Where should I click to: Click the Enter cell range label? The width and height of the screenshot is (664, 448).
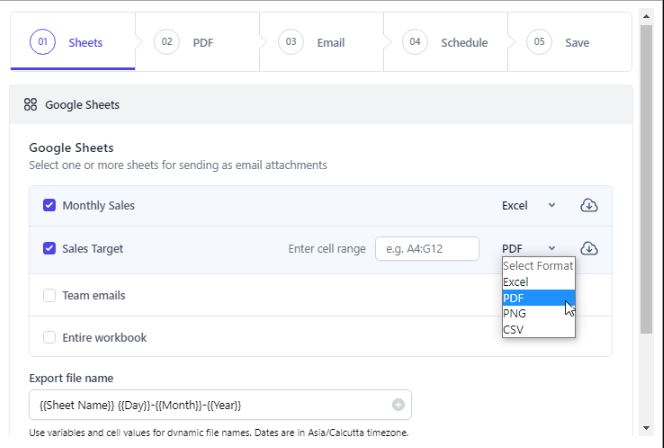tap(326, 249)
